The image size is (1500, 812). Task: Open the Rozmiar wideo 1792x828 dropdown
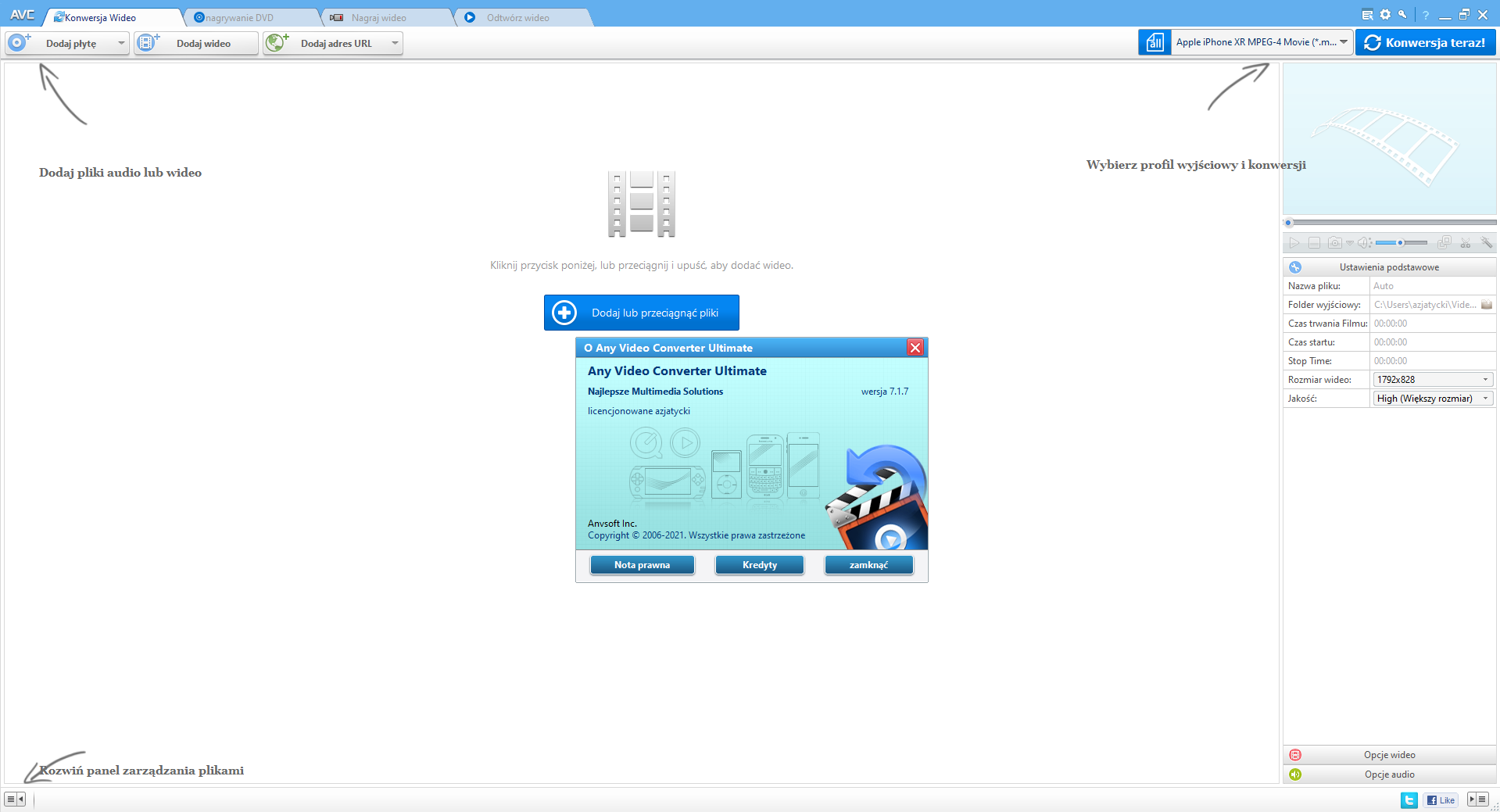coord(1433,380)
